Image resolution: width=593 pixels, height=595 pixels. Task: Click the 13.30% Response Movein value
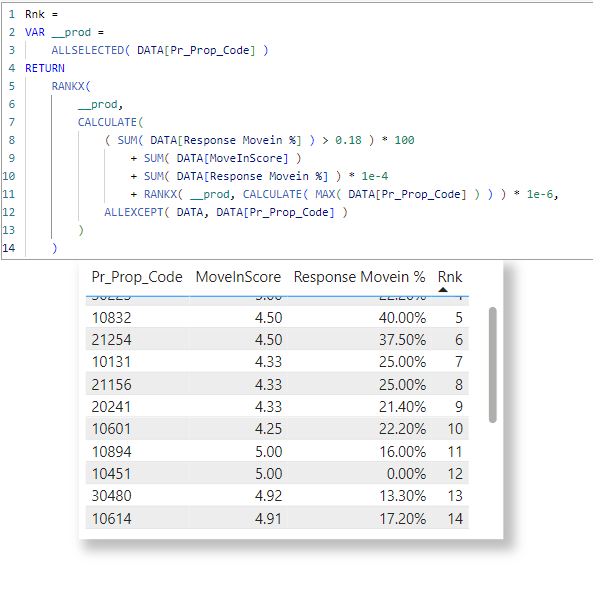402,496
